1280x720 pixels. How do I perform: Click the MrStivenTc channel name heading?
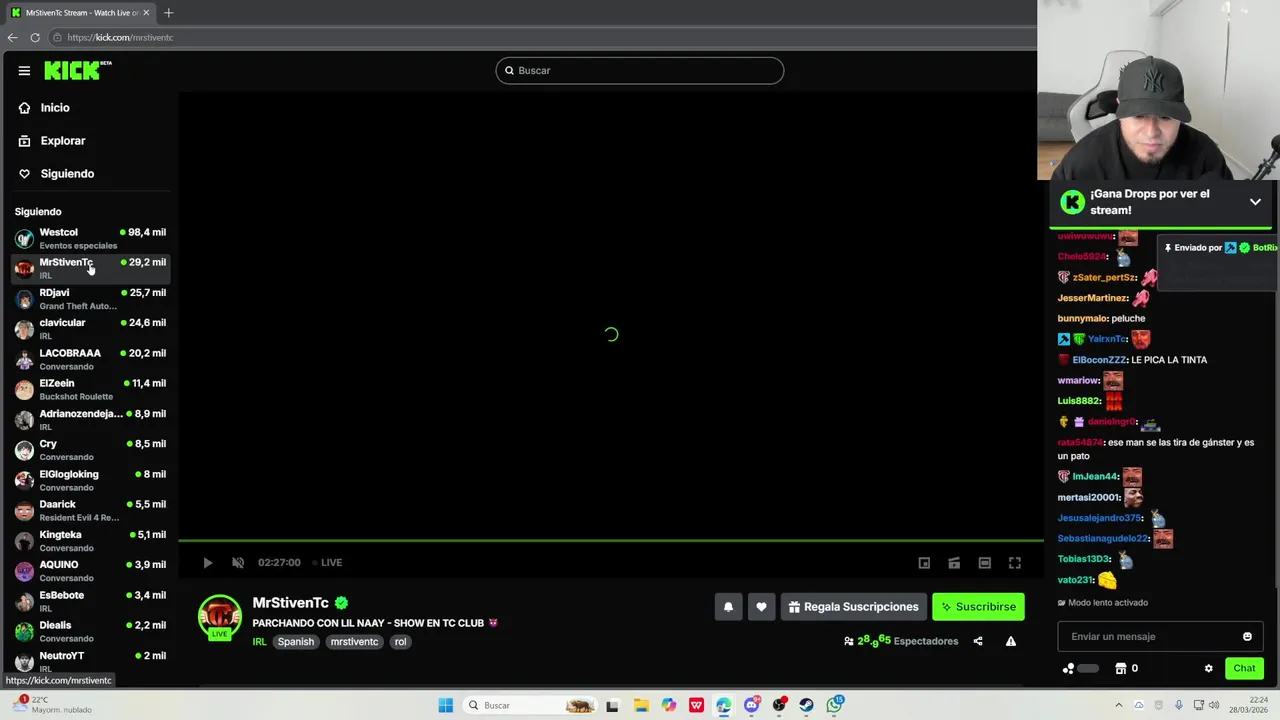[290, 603]
